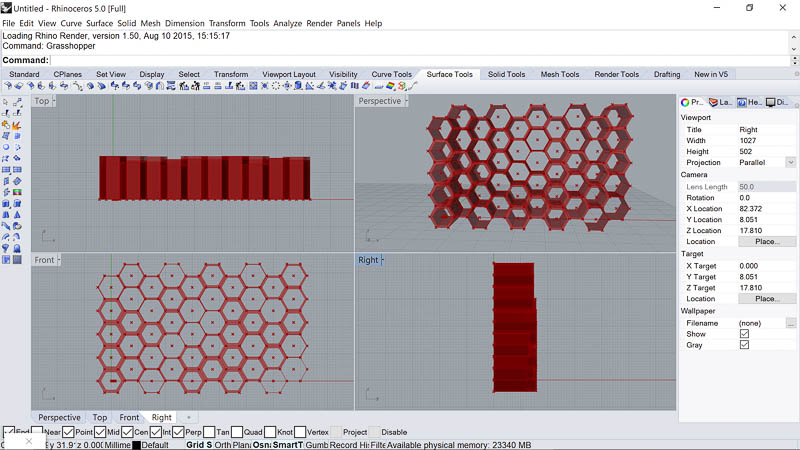Click the red and green cube icon in top toolbar
Screen dimensions: 800x450
tap(402, 86)
